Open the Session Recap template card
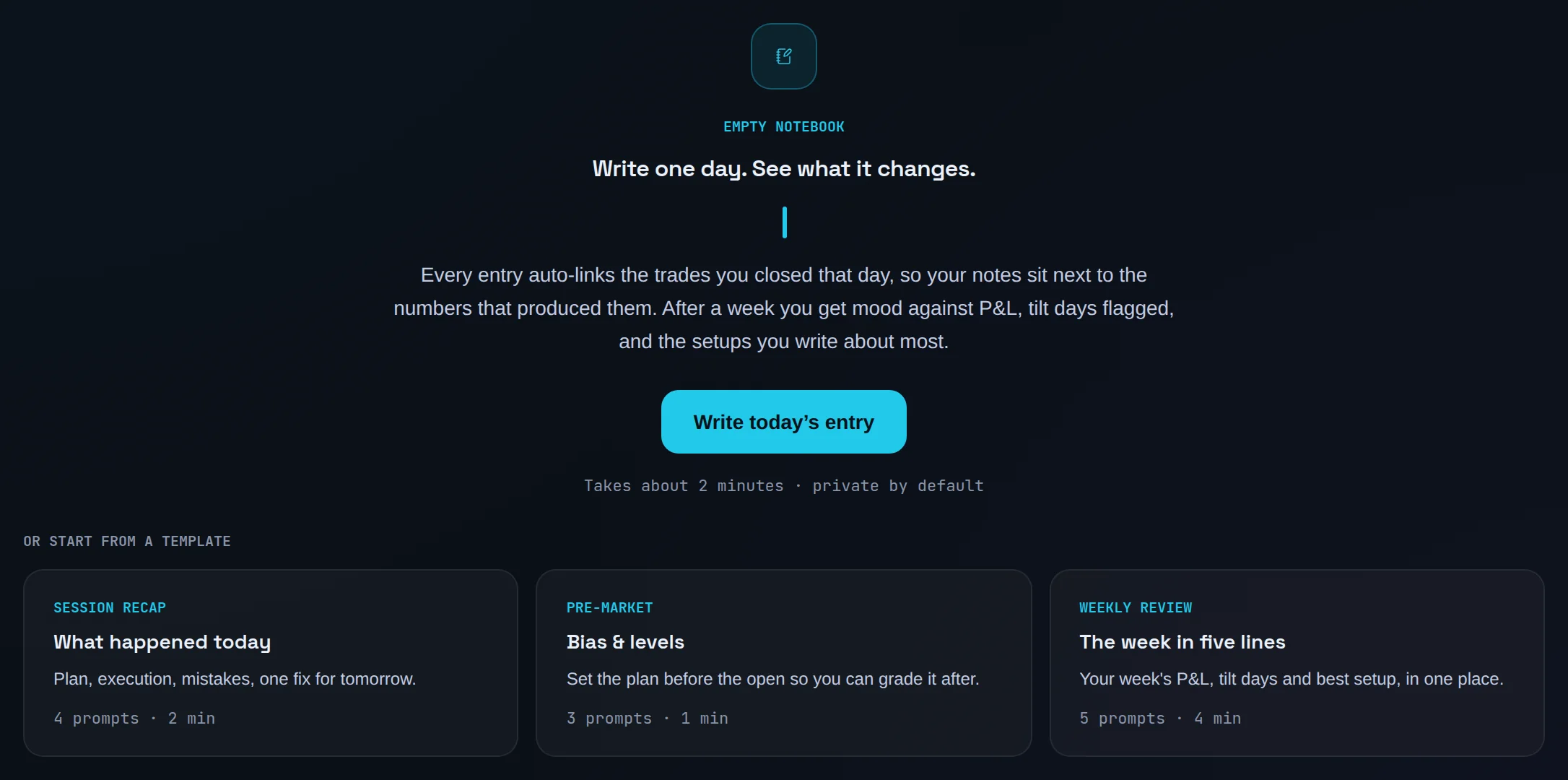The image size is (1568, 780). point(271,663)
